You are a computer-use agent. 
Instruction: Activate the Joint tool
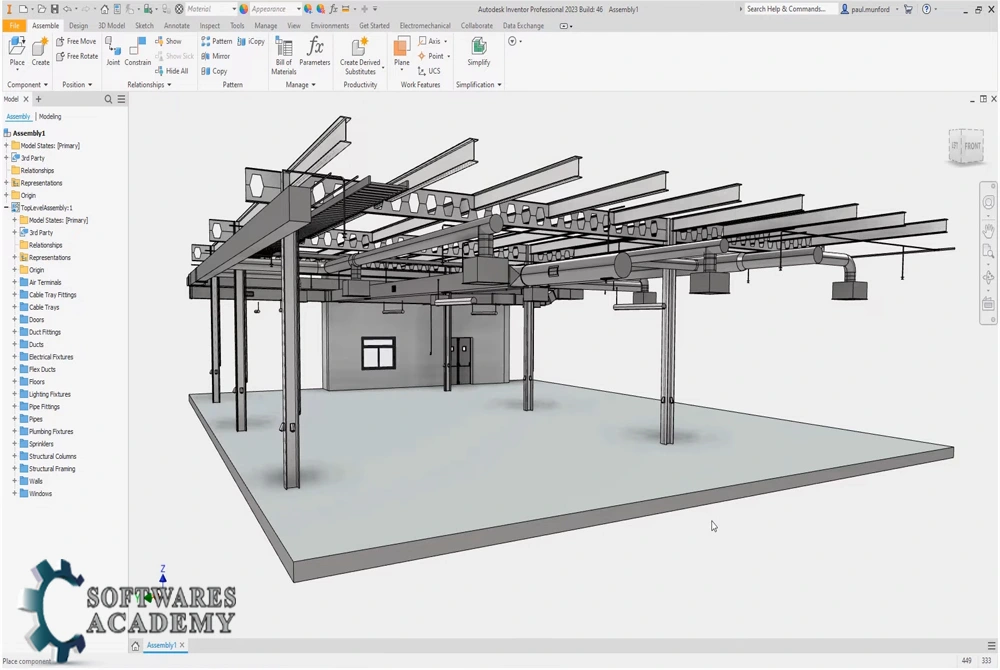(x=113, y=51)
